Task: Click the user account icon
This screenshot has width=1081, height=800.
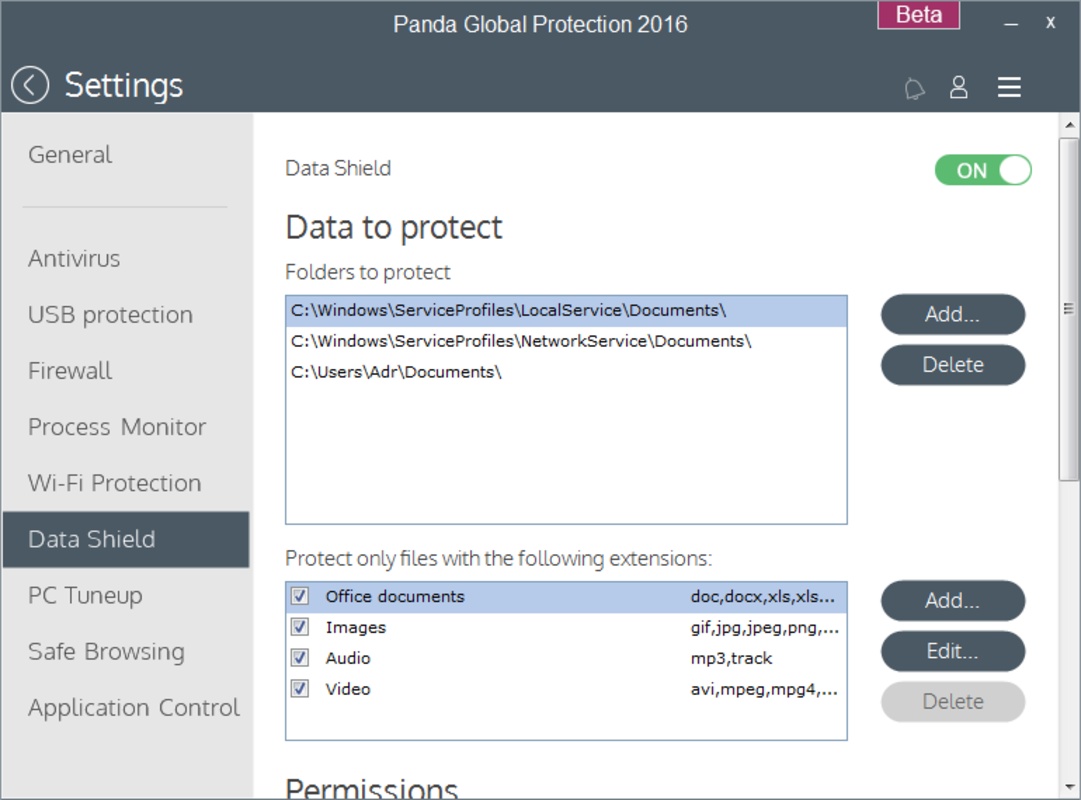Action: (959, 87)
